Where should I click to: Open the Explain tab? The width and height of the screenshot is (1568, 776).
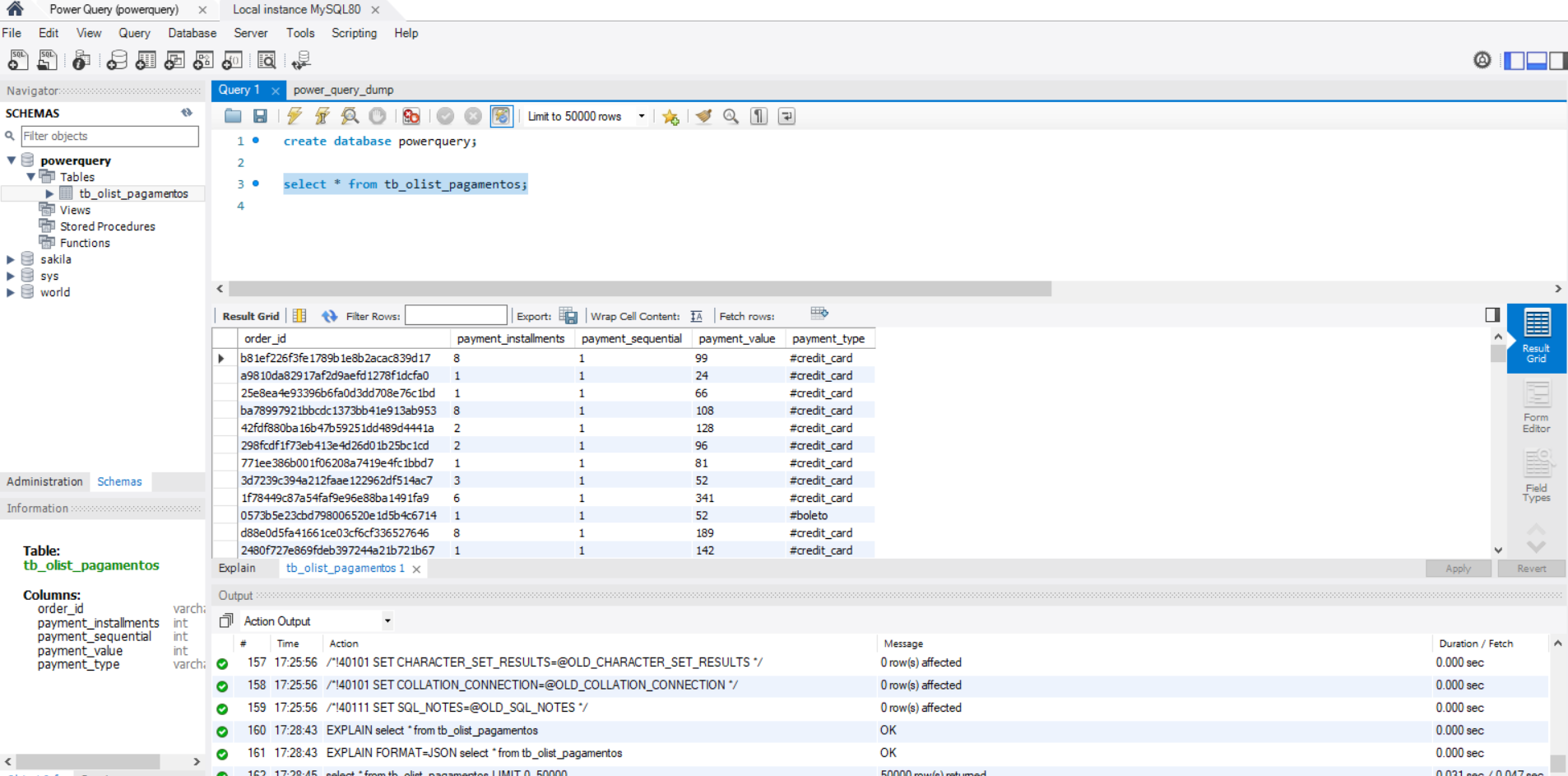pyautogui.click(x=237, y=568)
